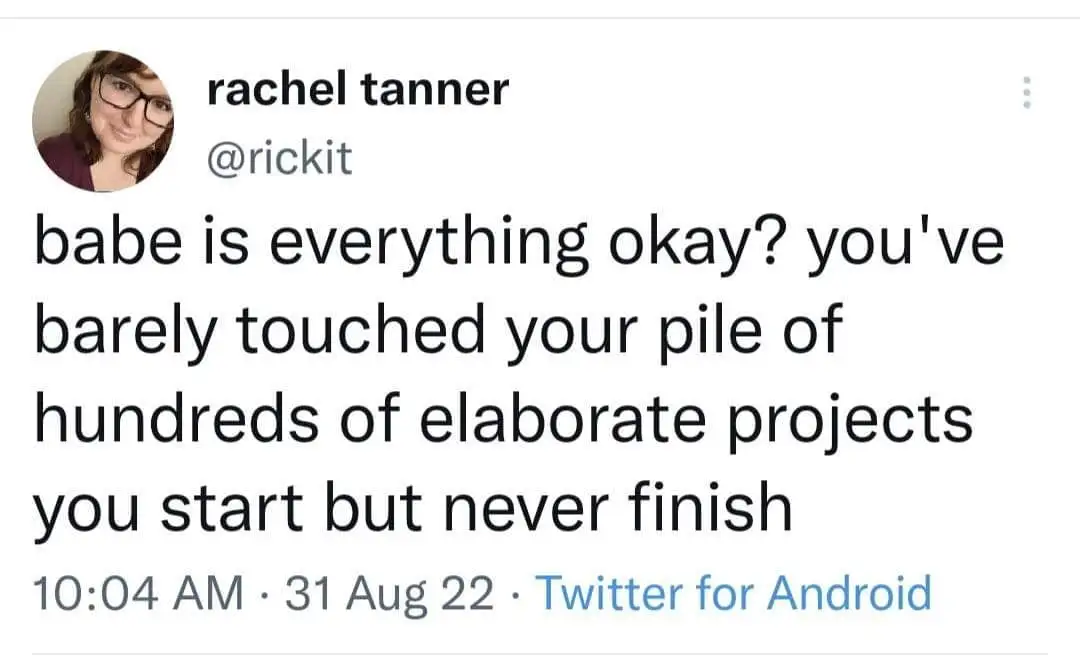
Task: Open the three-dot more options menu
Action: [1026, 92]
